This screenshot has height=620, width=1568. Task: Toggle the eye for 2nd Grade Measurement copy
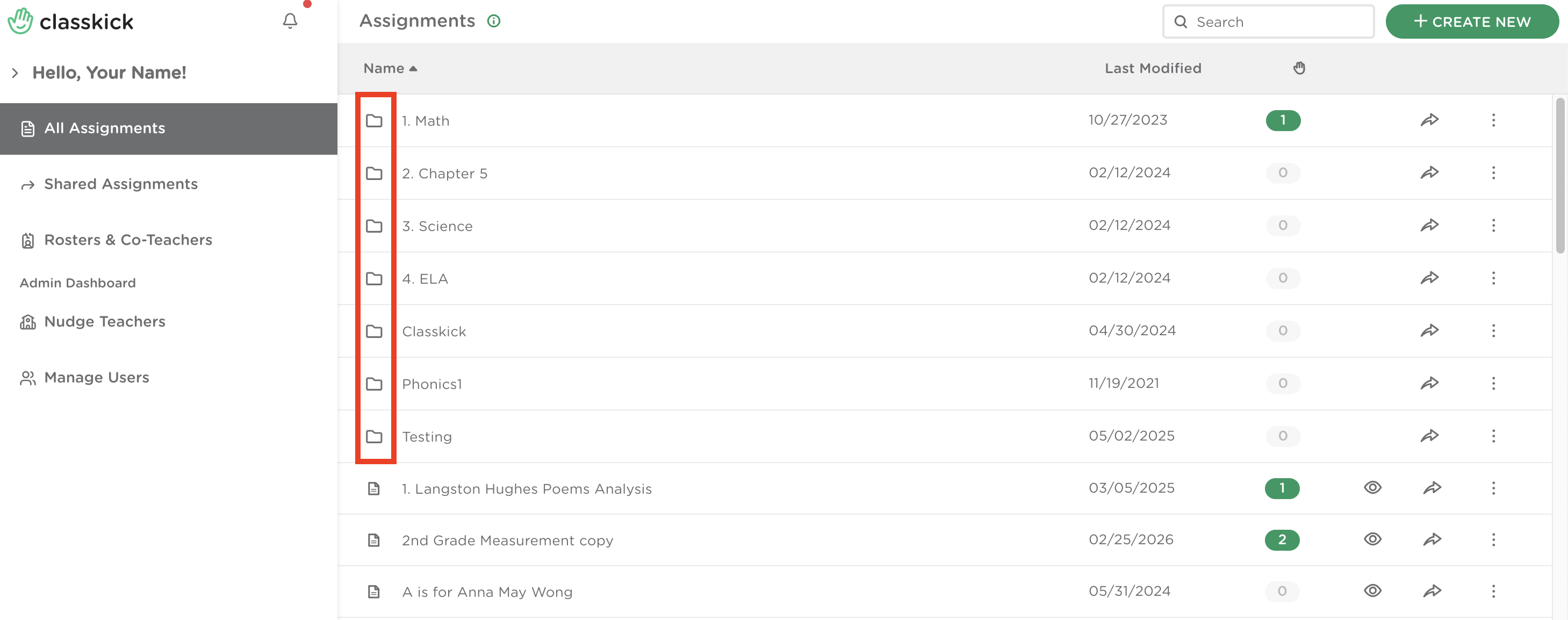coord(1372,540)
